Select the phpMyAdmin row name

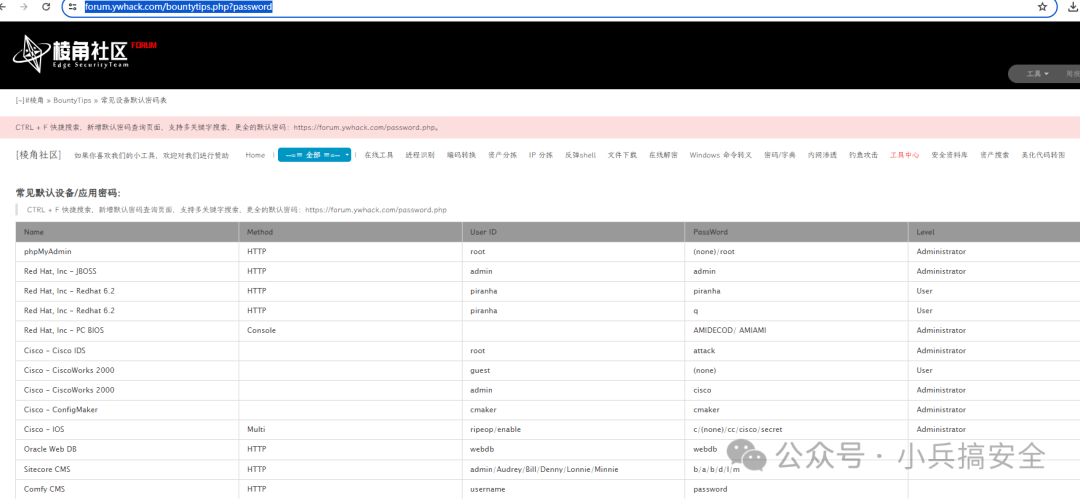(48, 252)
